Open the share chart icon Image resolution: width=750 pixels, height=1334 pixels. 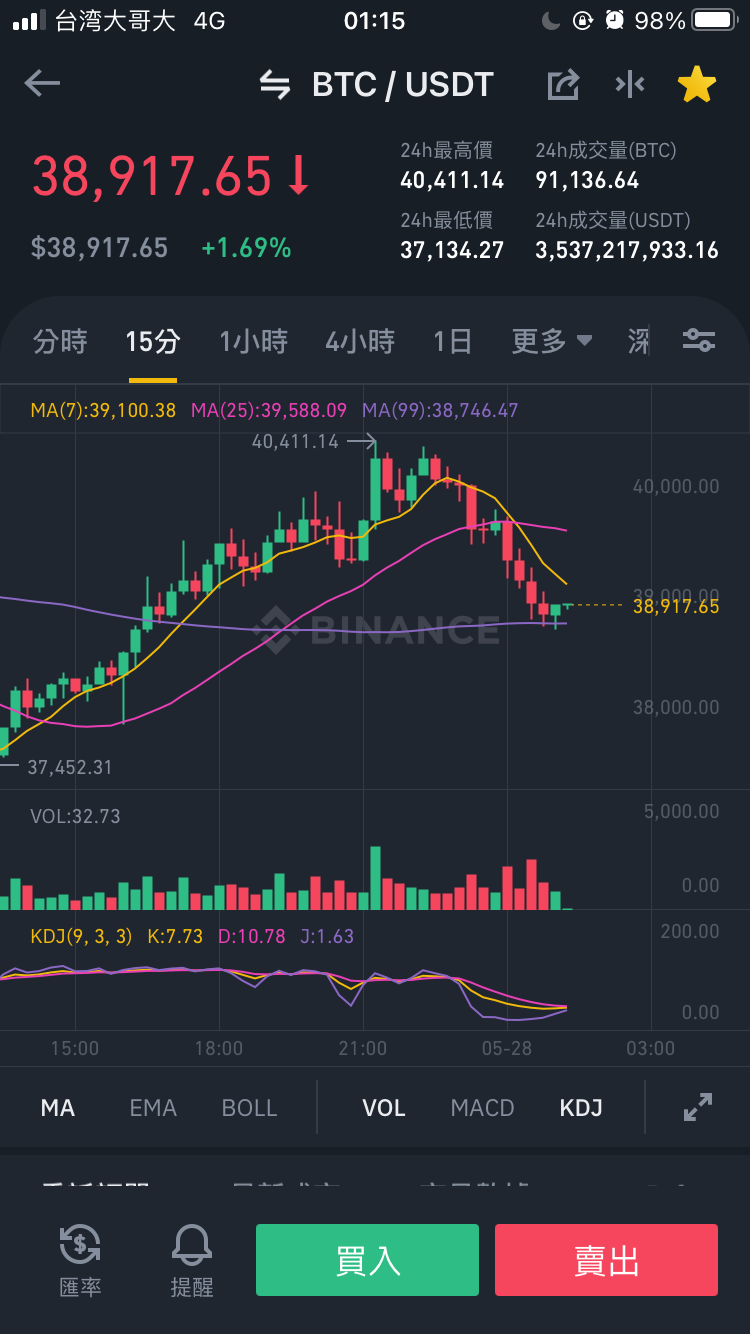click(x=563, y=85)
